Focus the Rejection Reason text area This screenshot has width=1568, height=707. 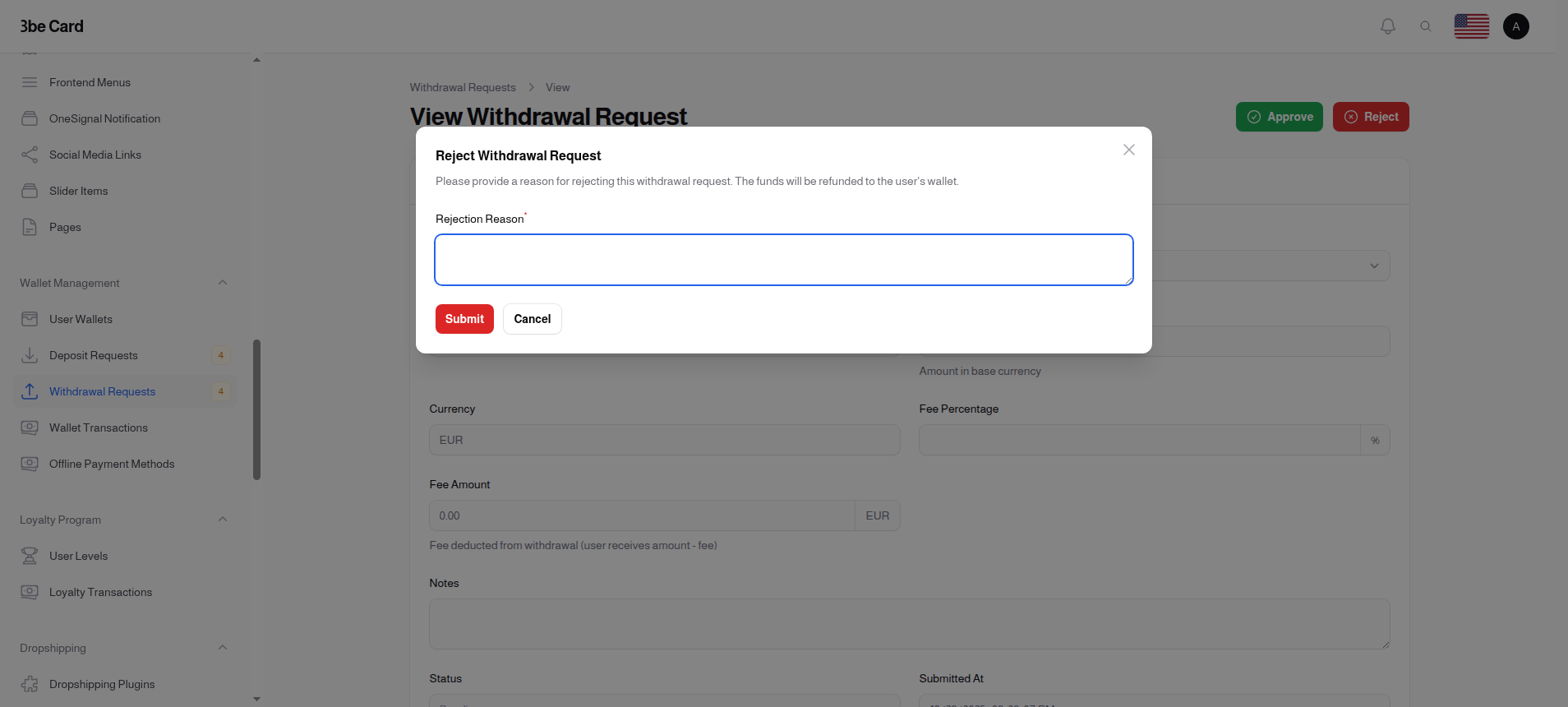coord(784,260)
